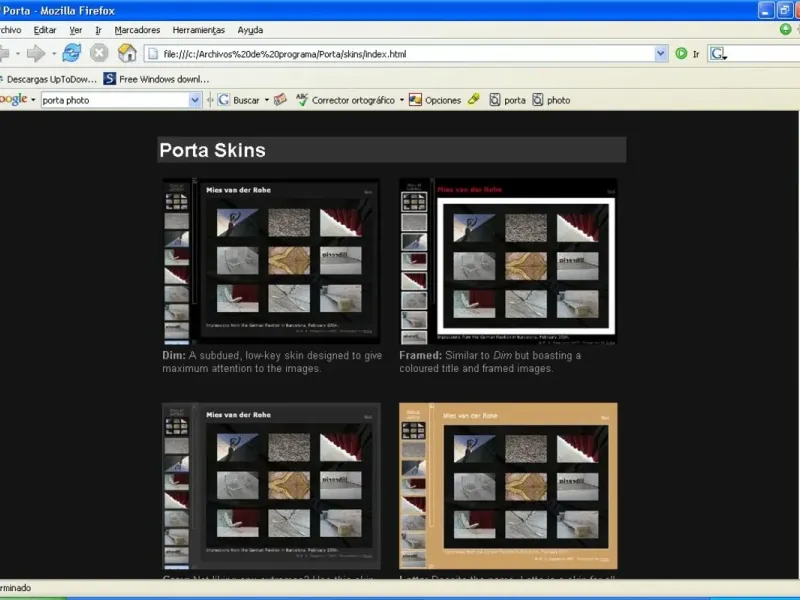Viewport: 800px width, 600px height.
Task: Click the page icon in the address bar
Action: click(153, 54)
